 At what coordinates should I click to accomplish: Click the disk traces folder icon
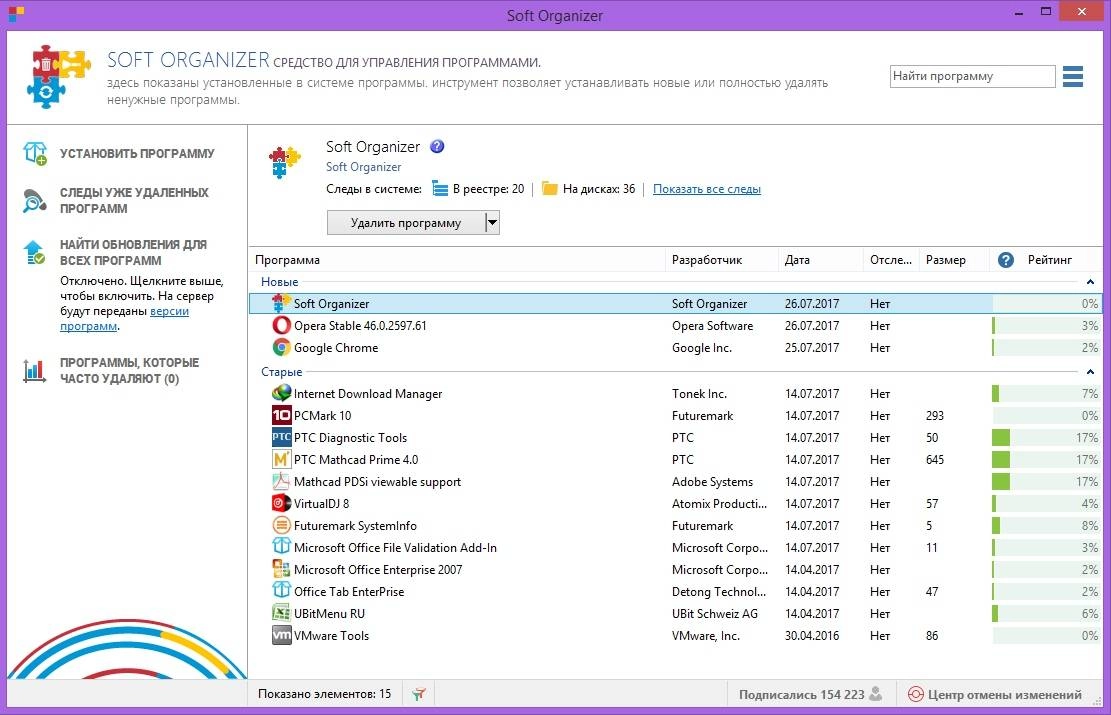[x=549, y=188]
